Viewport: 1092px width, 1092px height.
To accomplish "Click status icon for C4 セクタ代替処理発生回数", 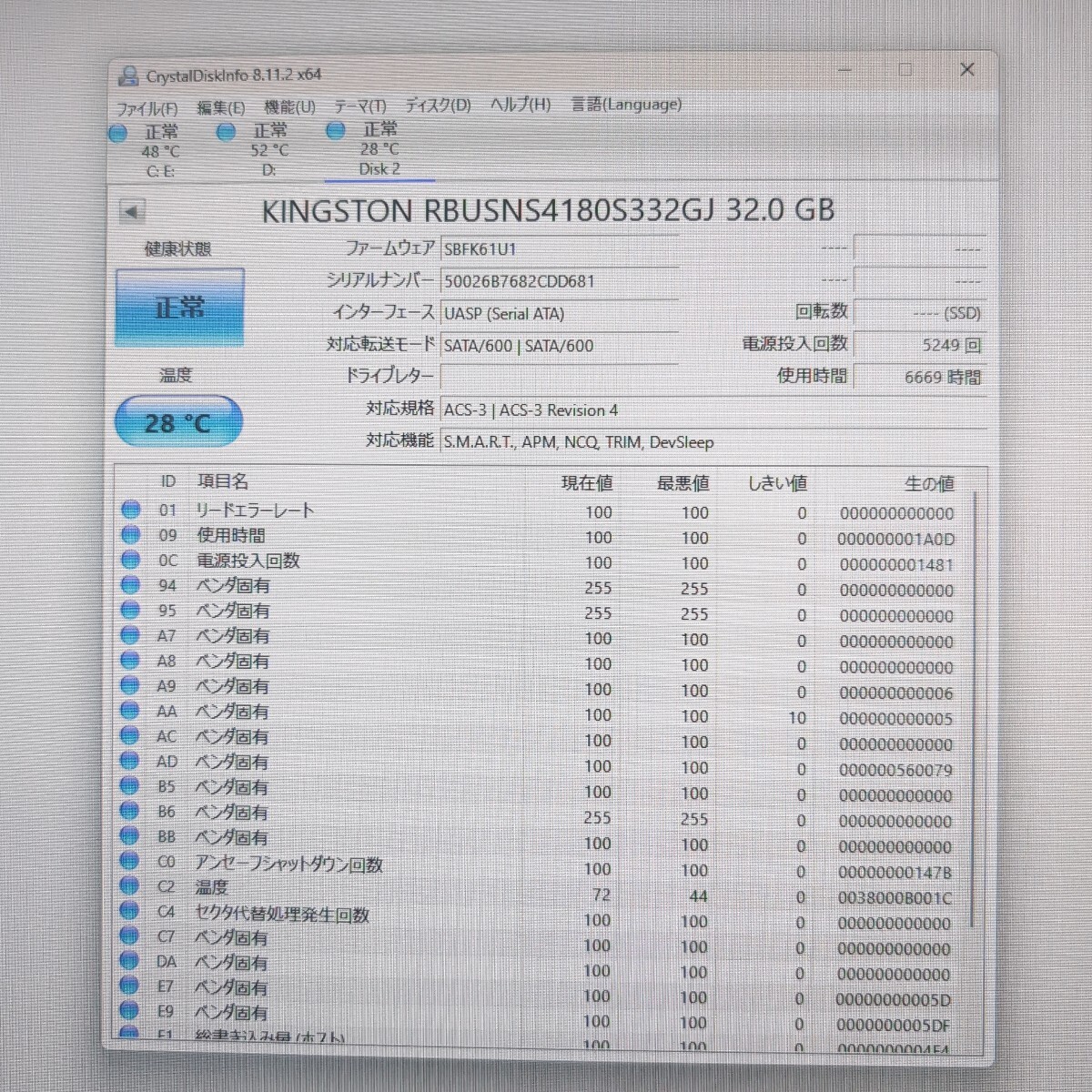I will [129, 910].
